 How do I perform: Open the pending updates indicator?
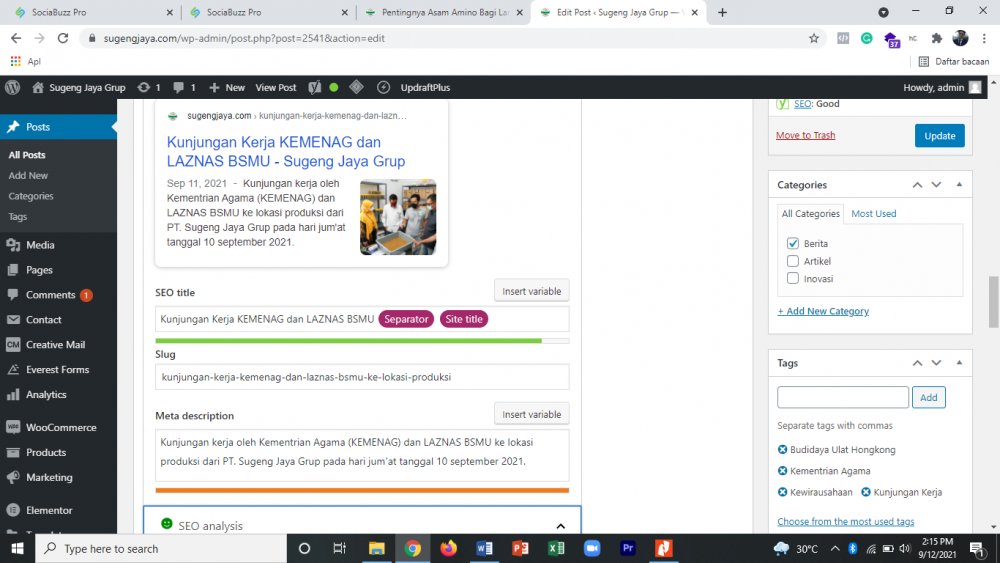(149, 87)
